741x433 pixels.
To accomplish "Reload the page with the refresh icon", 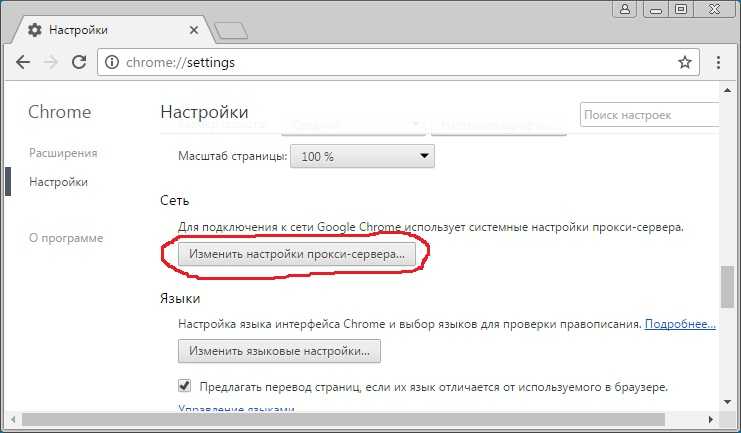I will coord(79,62).
